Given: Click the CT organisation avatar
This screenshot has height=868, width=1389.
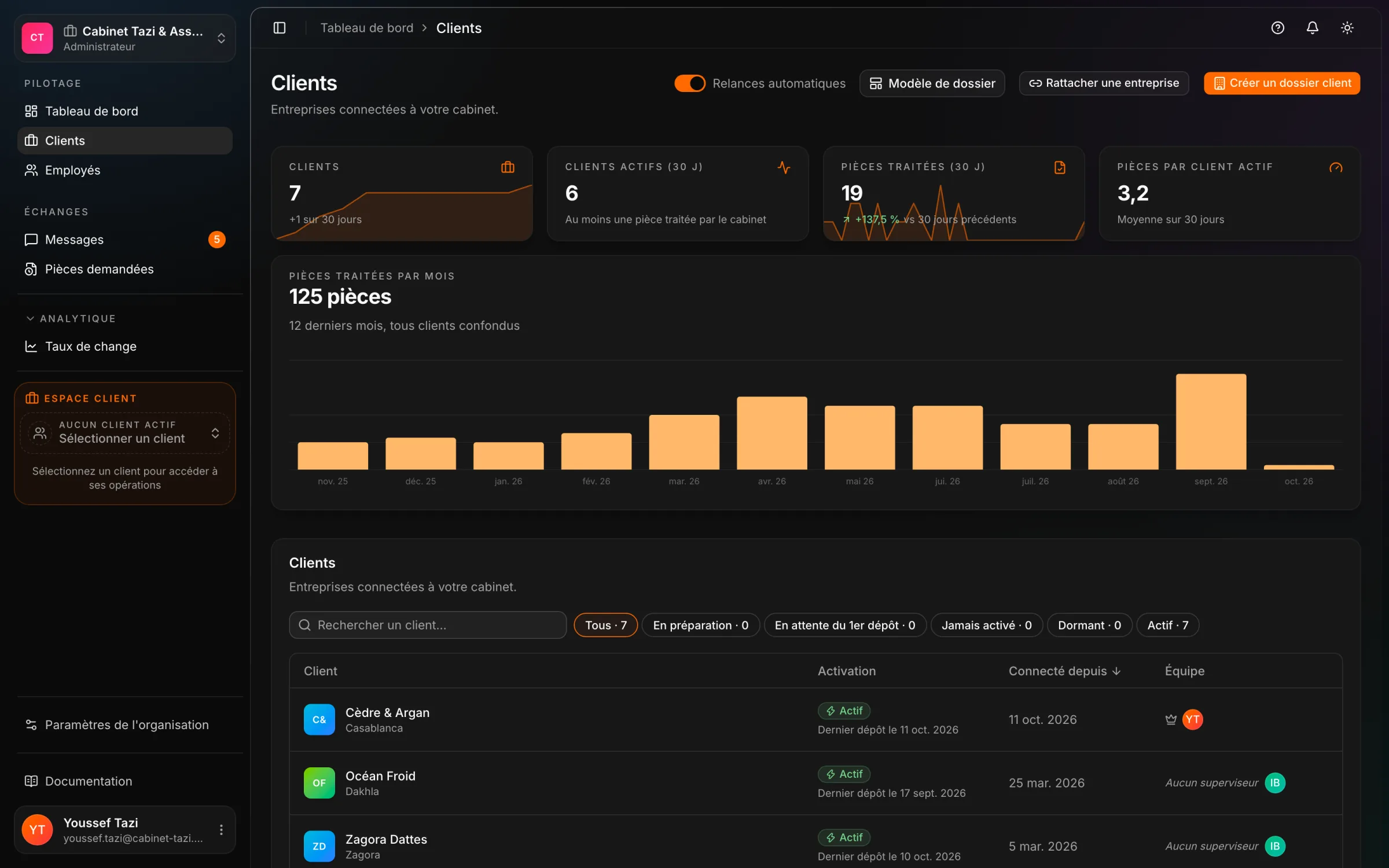Looking at the screenshot, I should [37, 38].
